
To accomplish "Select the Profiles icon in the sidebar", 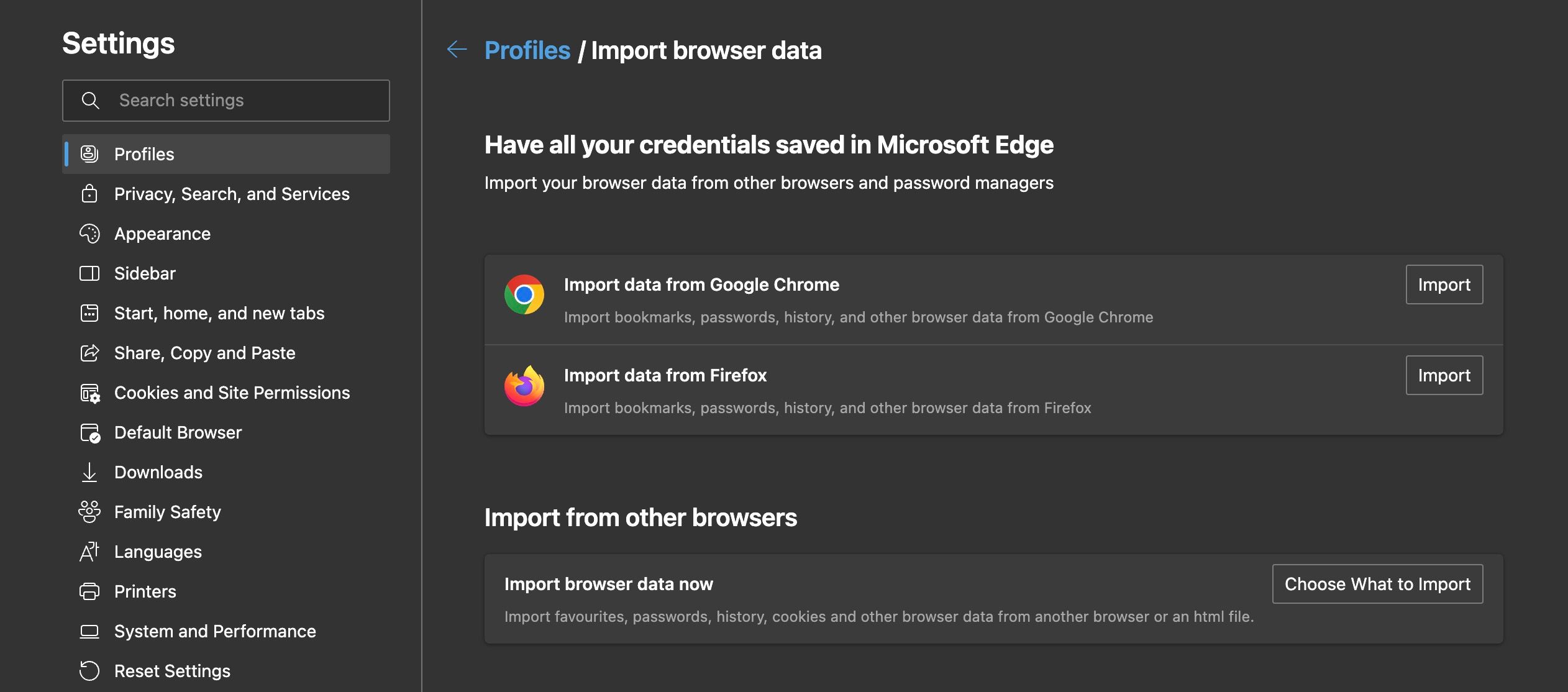I will tap(91, 153).
